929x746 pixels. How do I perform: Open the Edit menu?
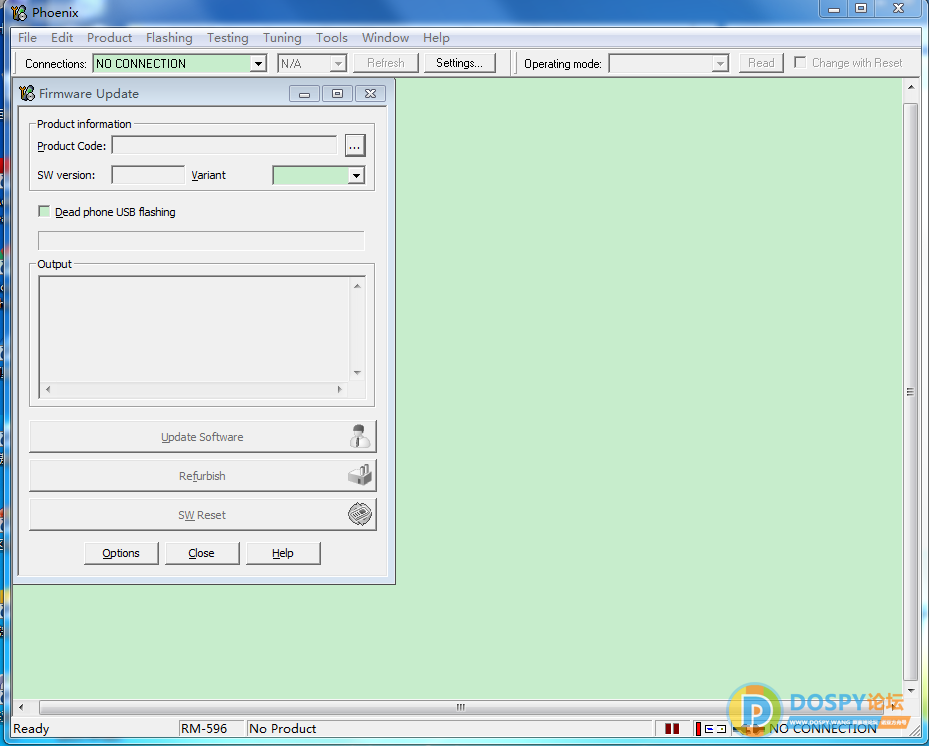(62, 37)
